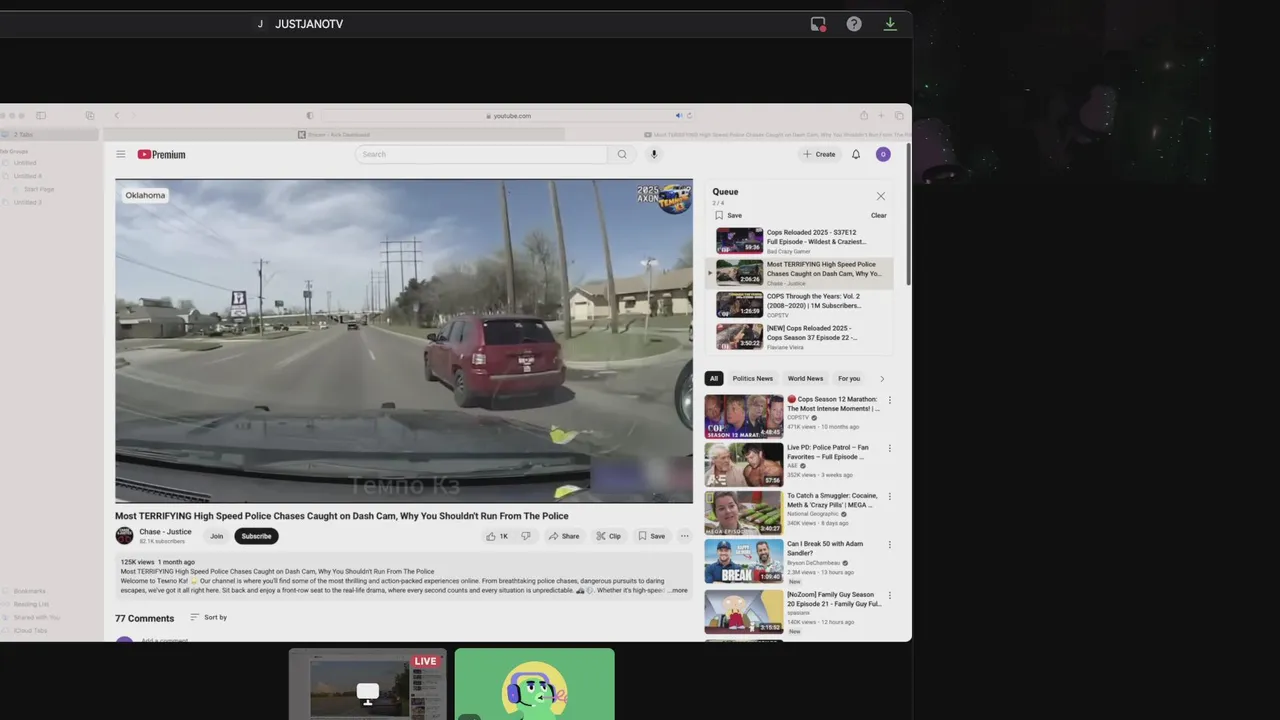Open options for To Catch a Smuggler video
The width and height of the screenshot is (1280, 720).
[889, 496]
